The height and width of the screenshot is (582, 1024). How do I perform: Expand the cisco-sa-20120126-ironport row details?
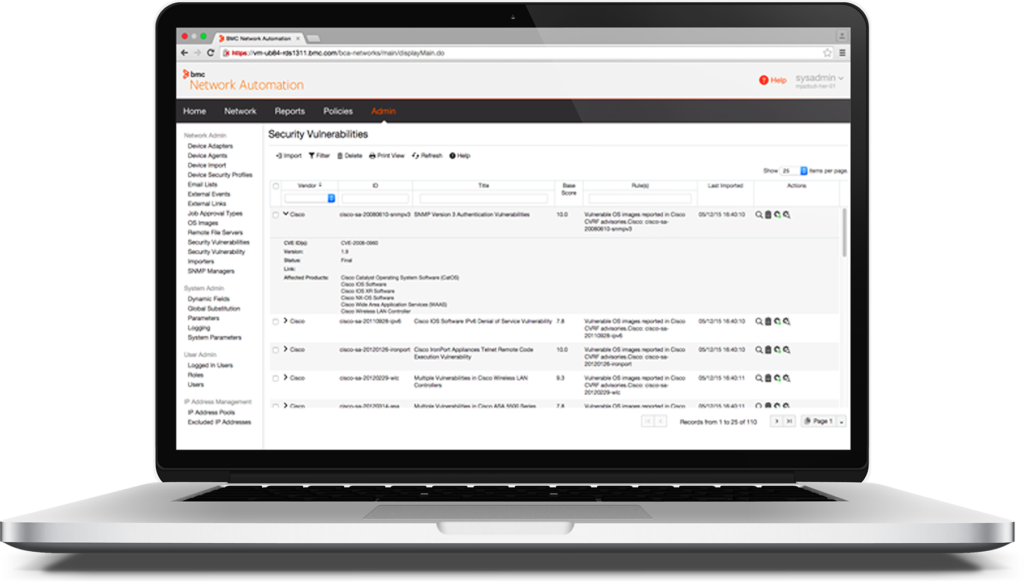pyautogui.click(x=285, y=349)
